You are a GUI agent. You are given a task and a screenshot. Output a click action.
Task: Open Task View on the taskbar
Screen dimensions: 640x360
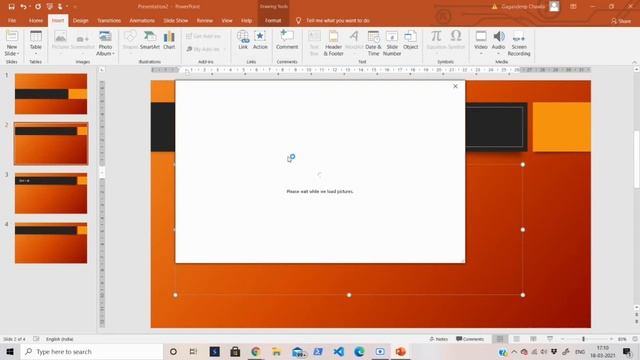pos(193,351)
